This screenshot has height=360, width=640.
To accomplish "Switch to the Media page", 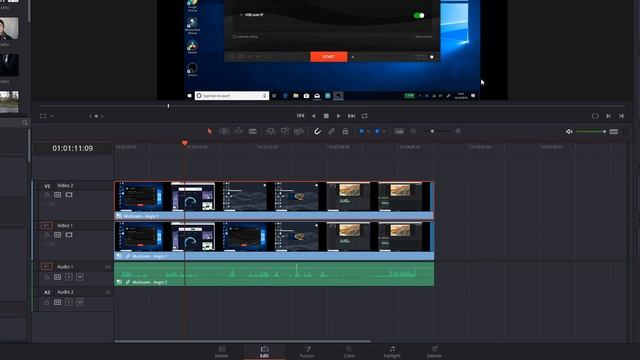I will tap(222, 352).
